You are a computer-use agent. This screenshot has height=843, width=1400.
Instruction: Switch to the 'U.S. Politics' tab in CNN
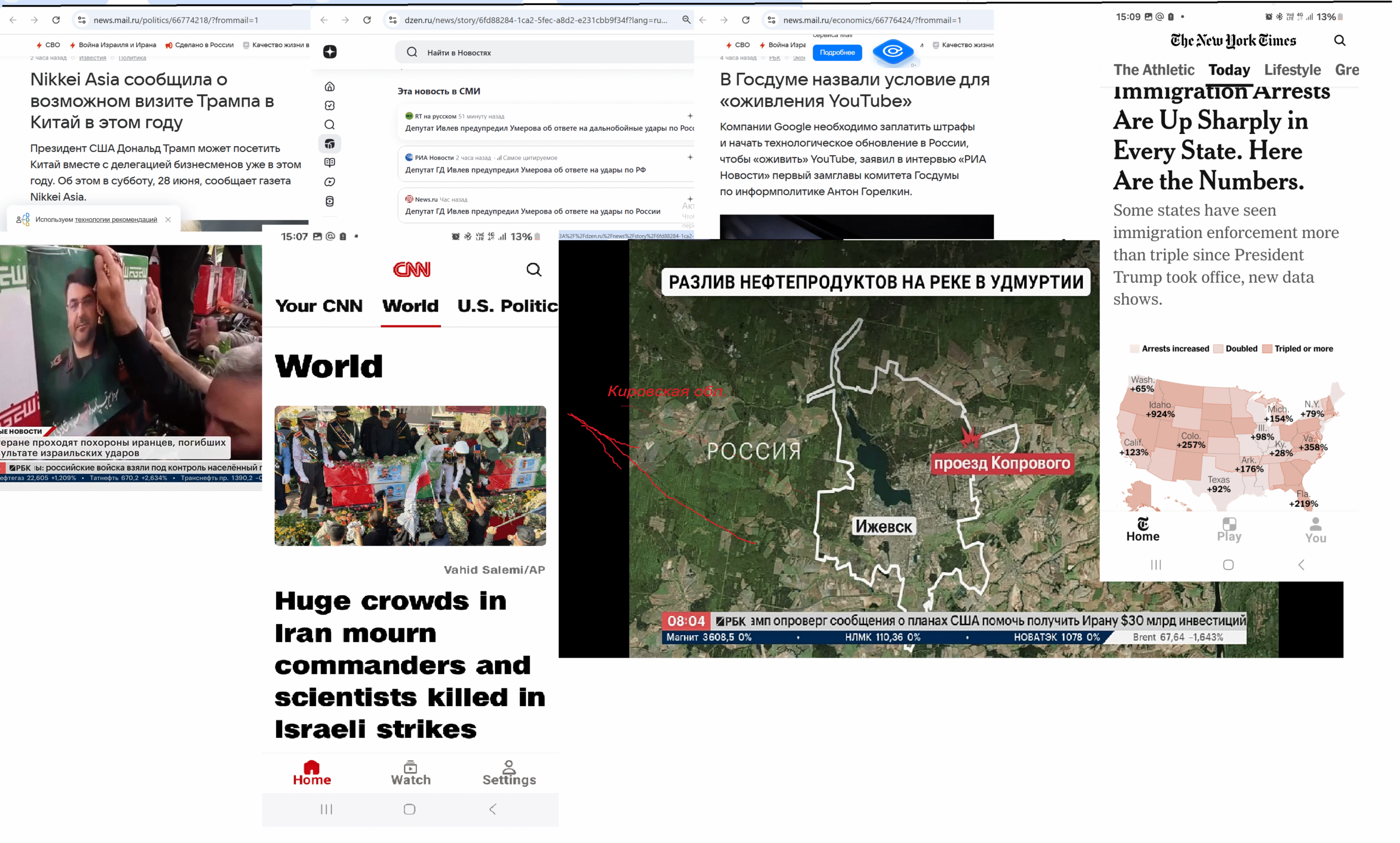coord(507,306)
